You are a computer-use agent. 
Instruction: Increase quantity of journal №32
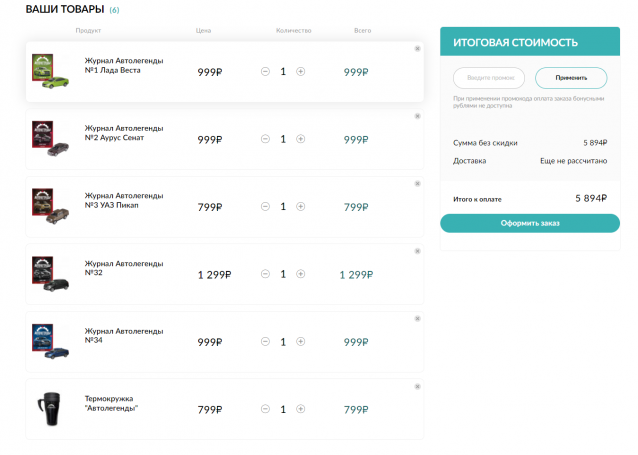301,274
